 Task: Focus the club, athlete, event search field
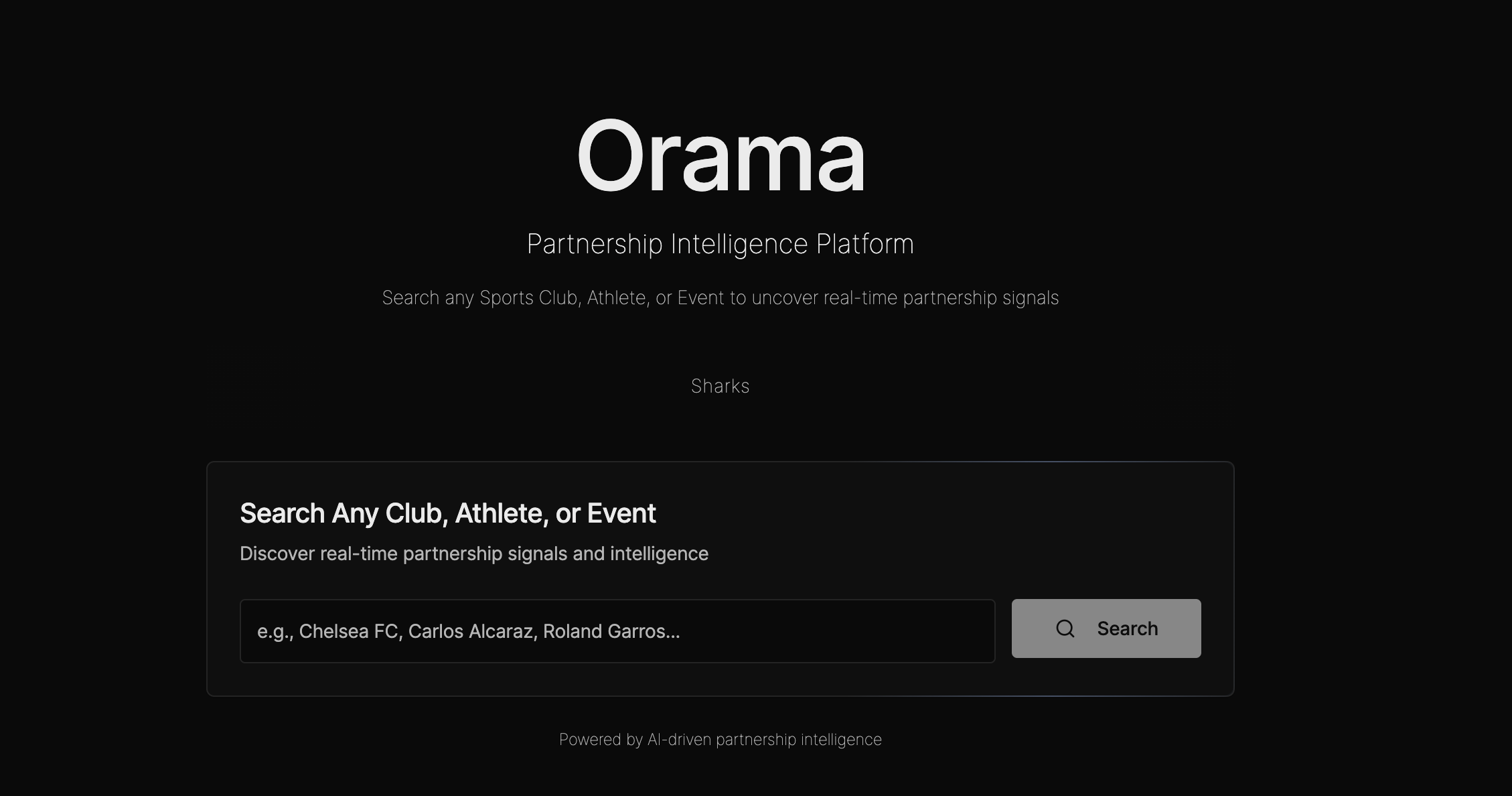[804, 631]
